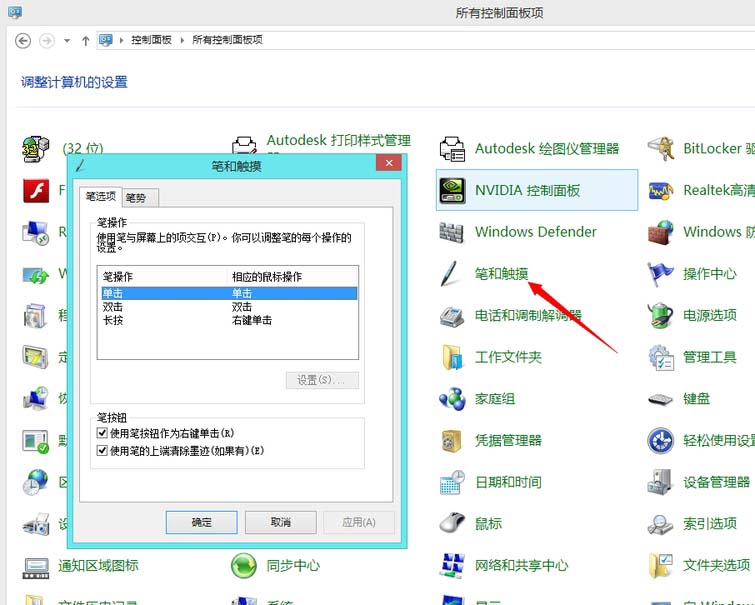Open the 设备管理器 icon

660,482
